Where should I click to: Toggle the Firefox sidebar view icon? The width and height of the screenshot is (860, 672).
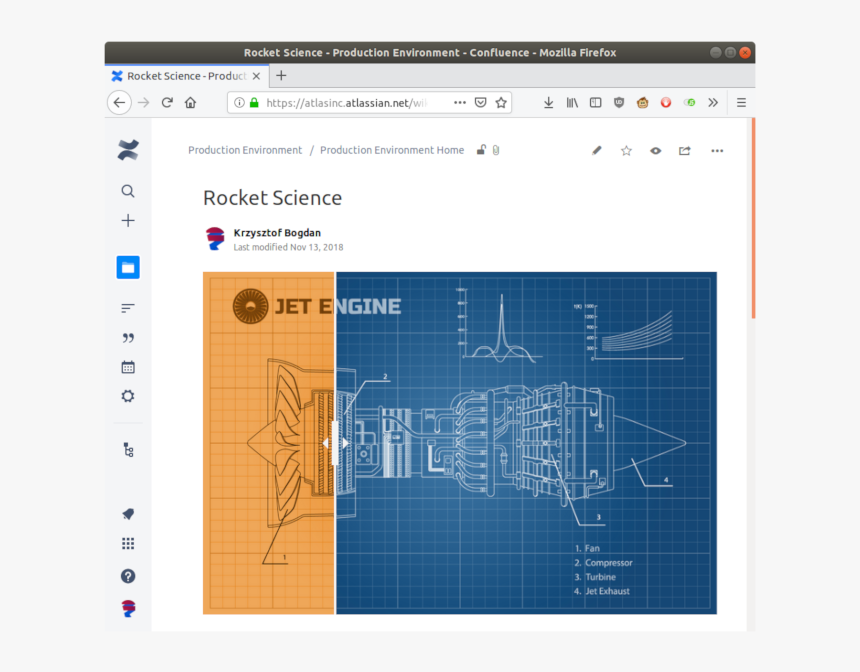click(596, 103)
